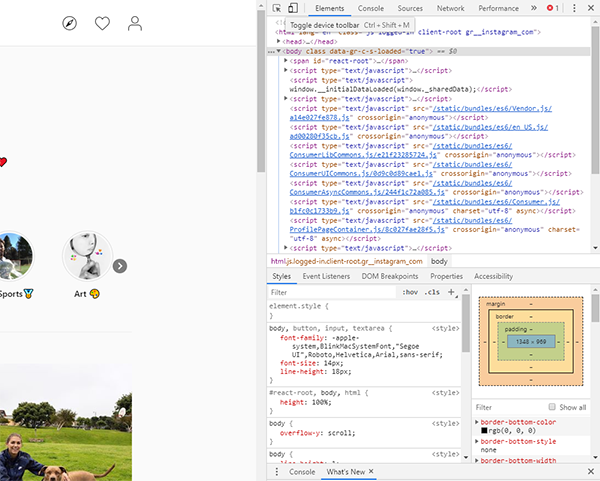Click the overflow-y: scroll declaration

[318, 433]
